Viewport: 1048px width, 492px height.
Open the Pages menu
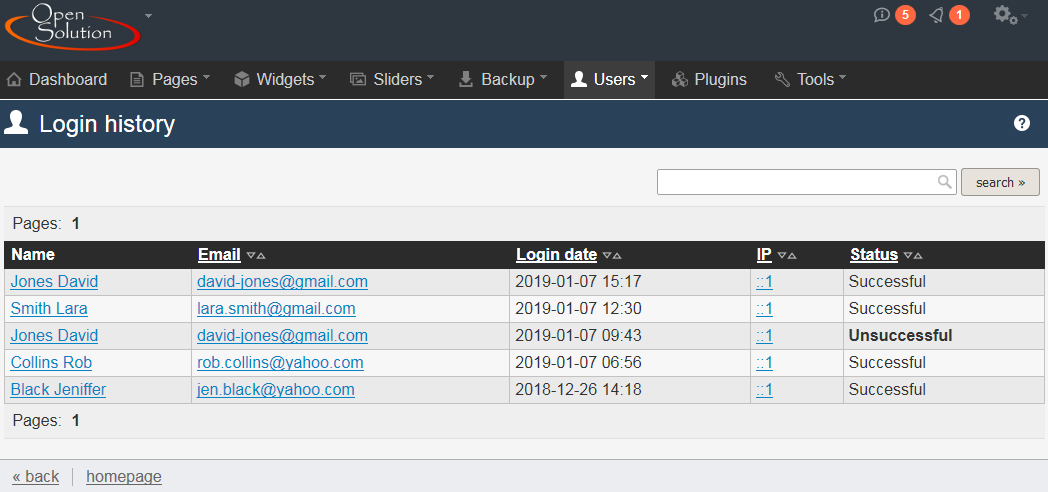pyautogui.click(x=170, y=80)
